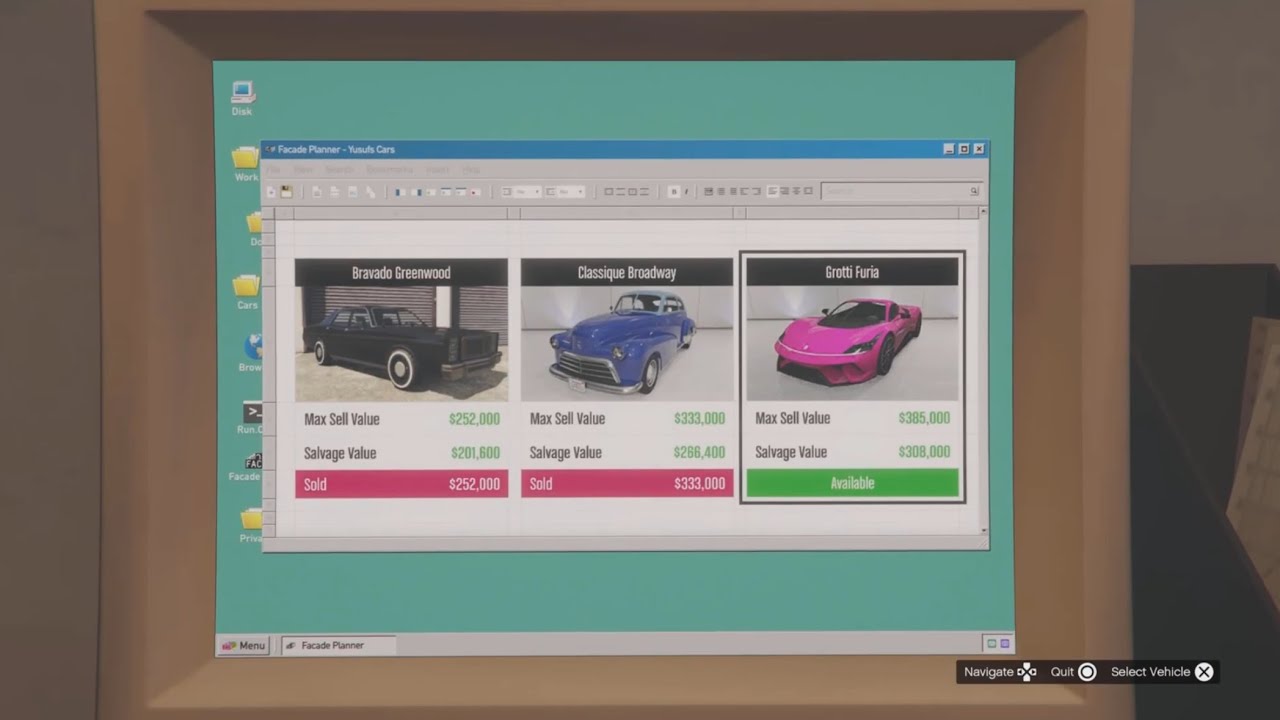The width and height of the screenshot is (1280, 720).
Task: Select the pink Grotti Furia thumbnail
Action: (x=852, y=343)
